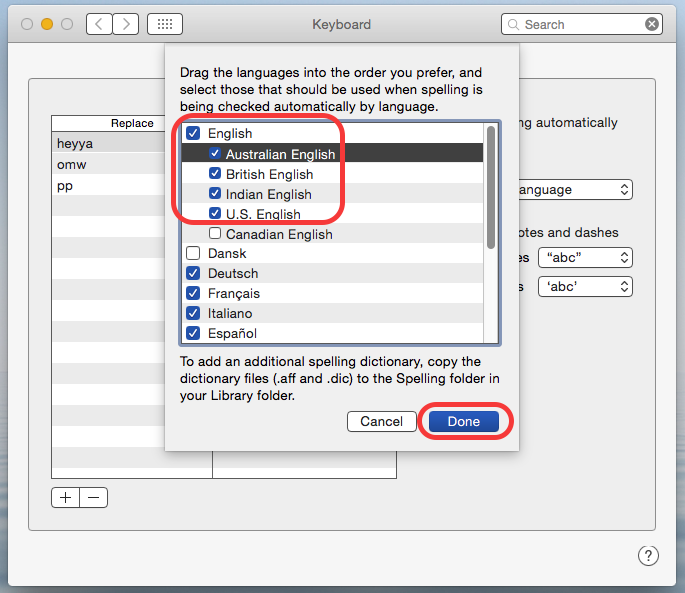
Task: Clear the search field with X icon
Action: (652, 24)
